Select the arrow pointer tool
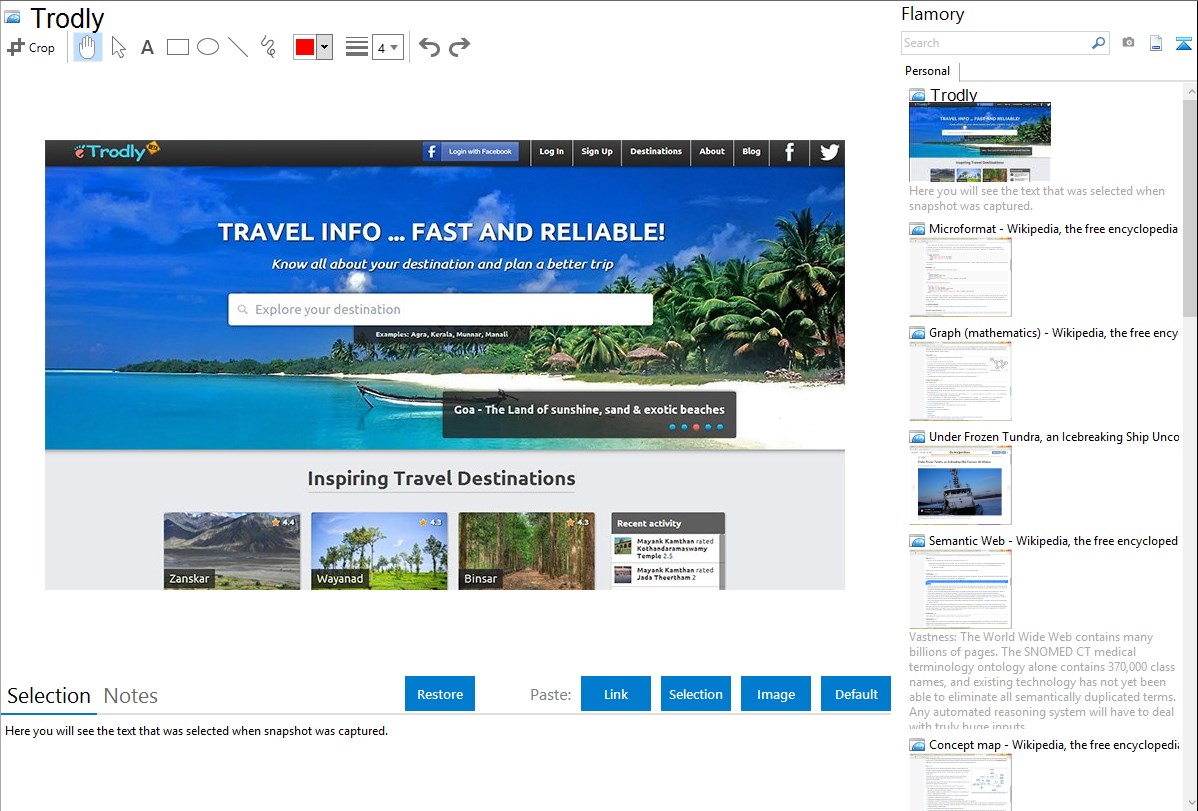1198x811 pixels. tap(118, 47)
